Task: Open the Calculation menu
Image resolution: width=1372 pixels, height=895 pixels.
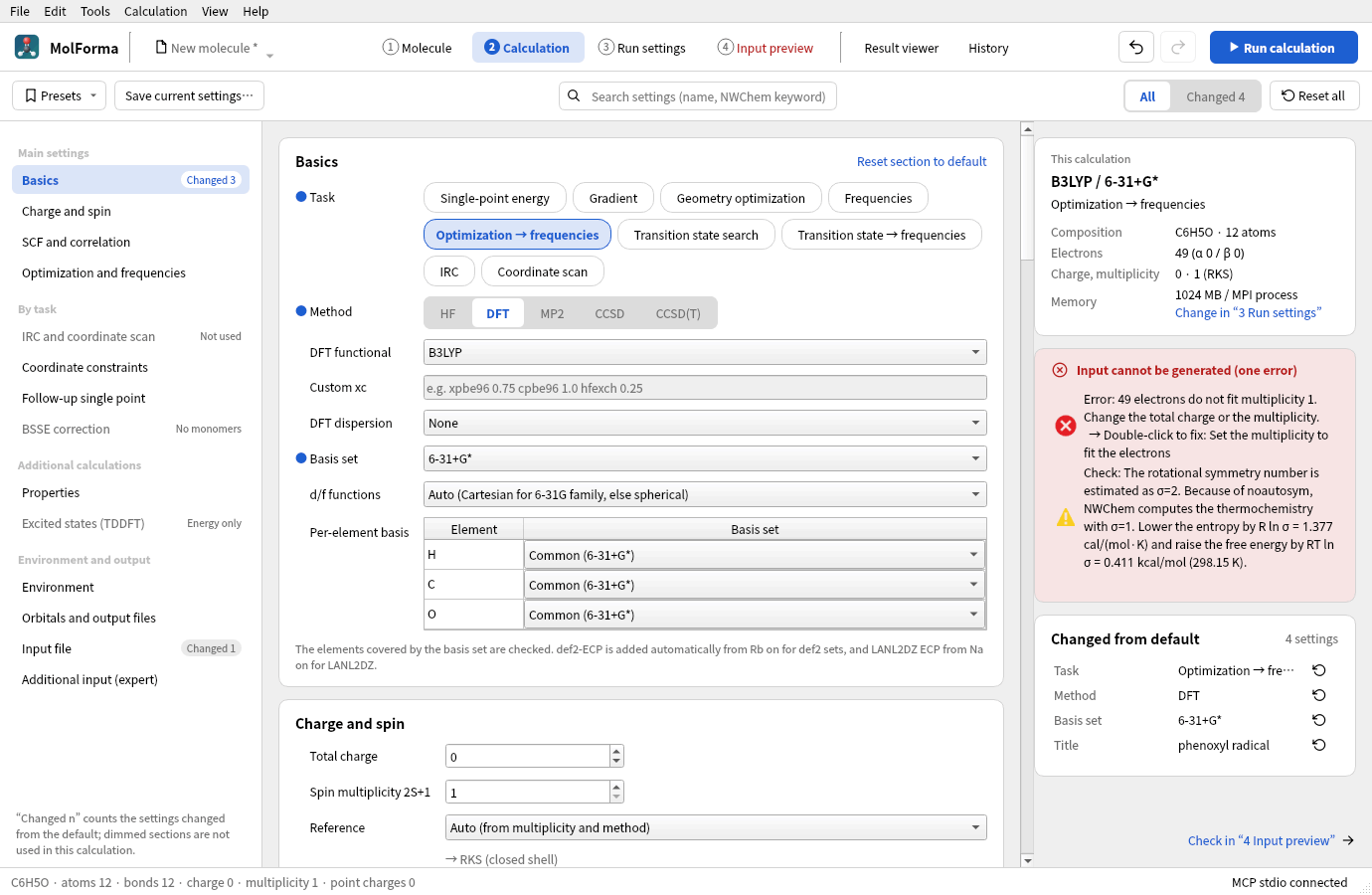Action: coord(155,11)
